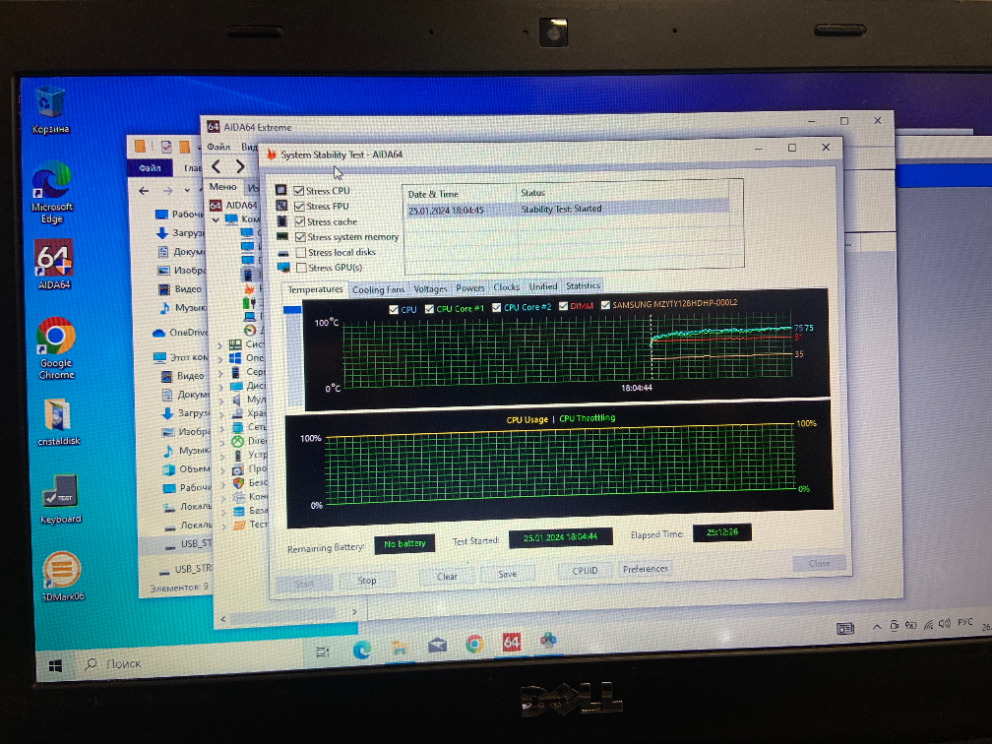
Task: Toggle the SAMSUNG MZYTY128HDHP-000L2 graph checkbox
Action: coord(605,305)
